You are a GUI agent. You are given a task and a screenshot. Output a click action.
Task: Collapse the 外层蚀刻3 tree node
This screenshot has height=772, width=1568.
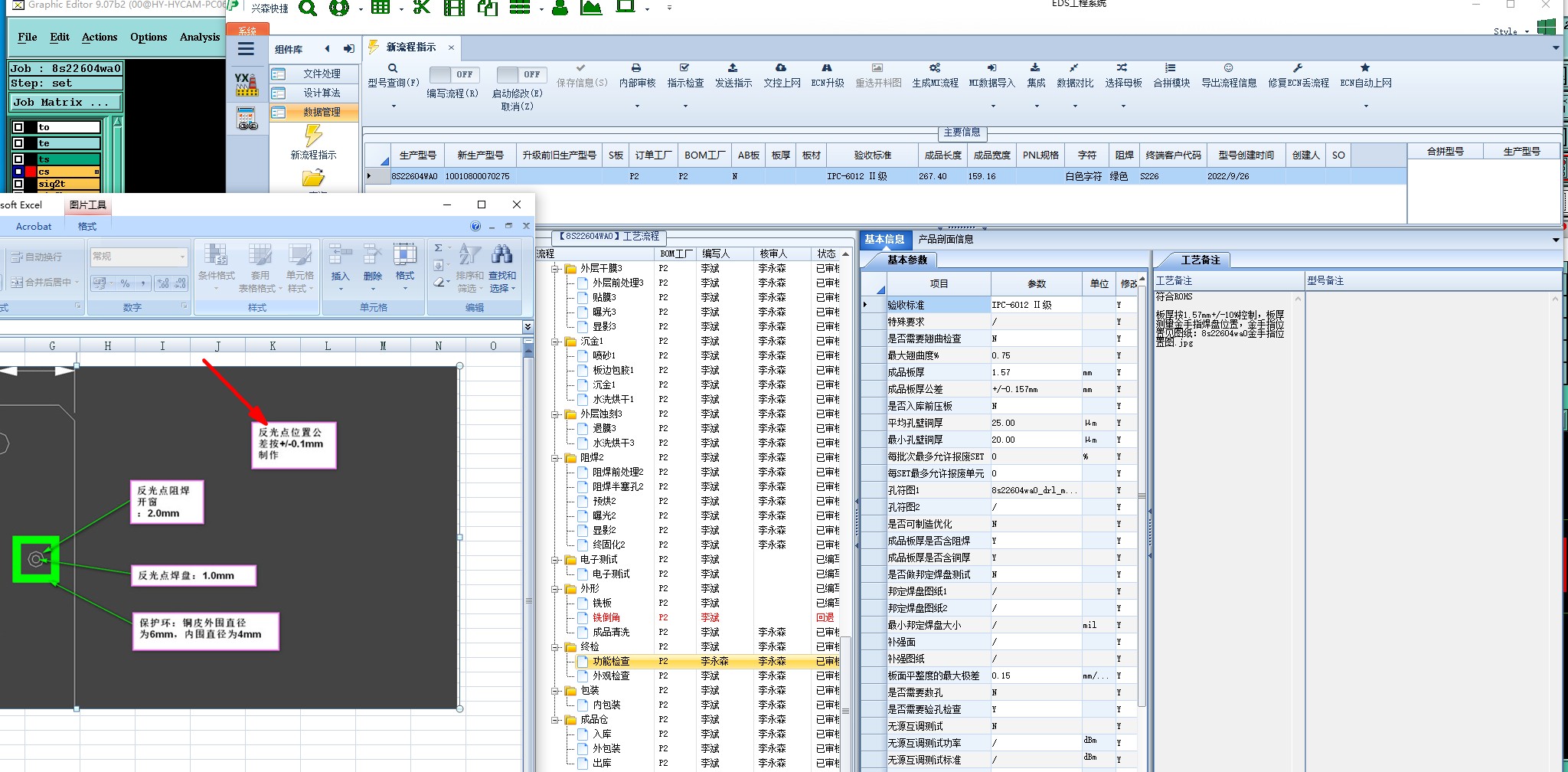point(556,414)
